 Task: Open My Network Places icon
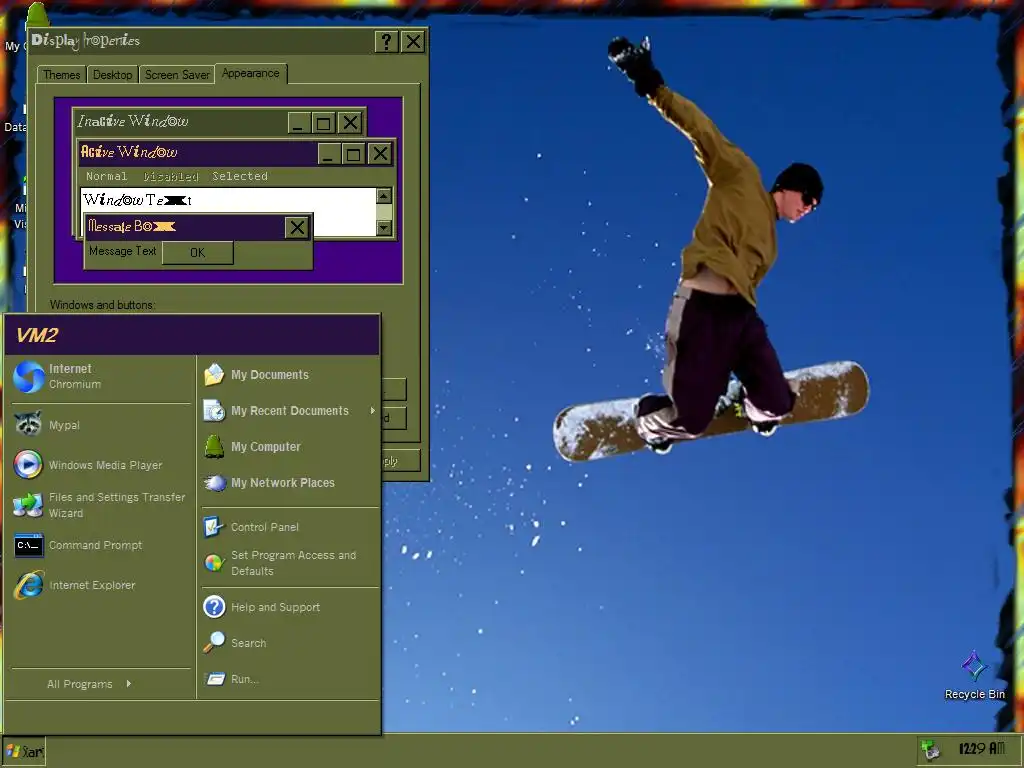point(214,483)
